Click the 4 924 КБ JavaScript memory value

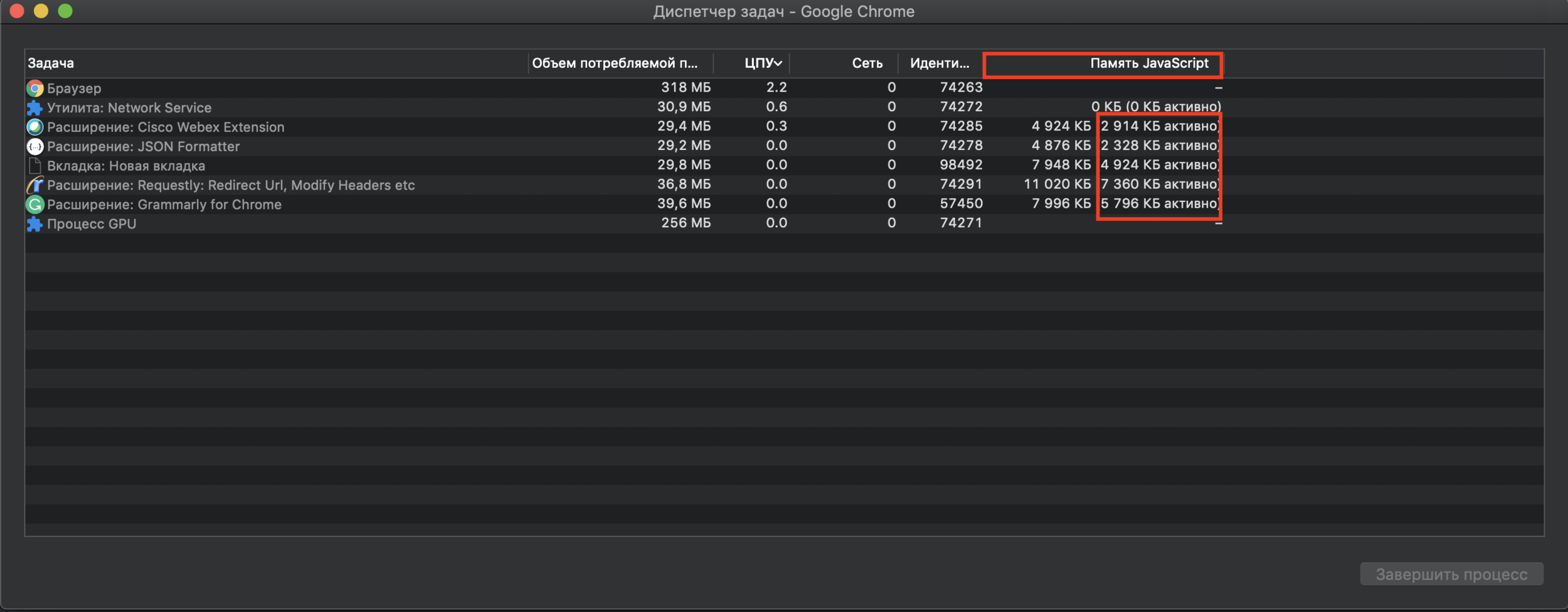(x=1061, y=126)
